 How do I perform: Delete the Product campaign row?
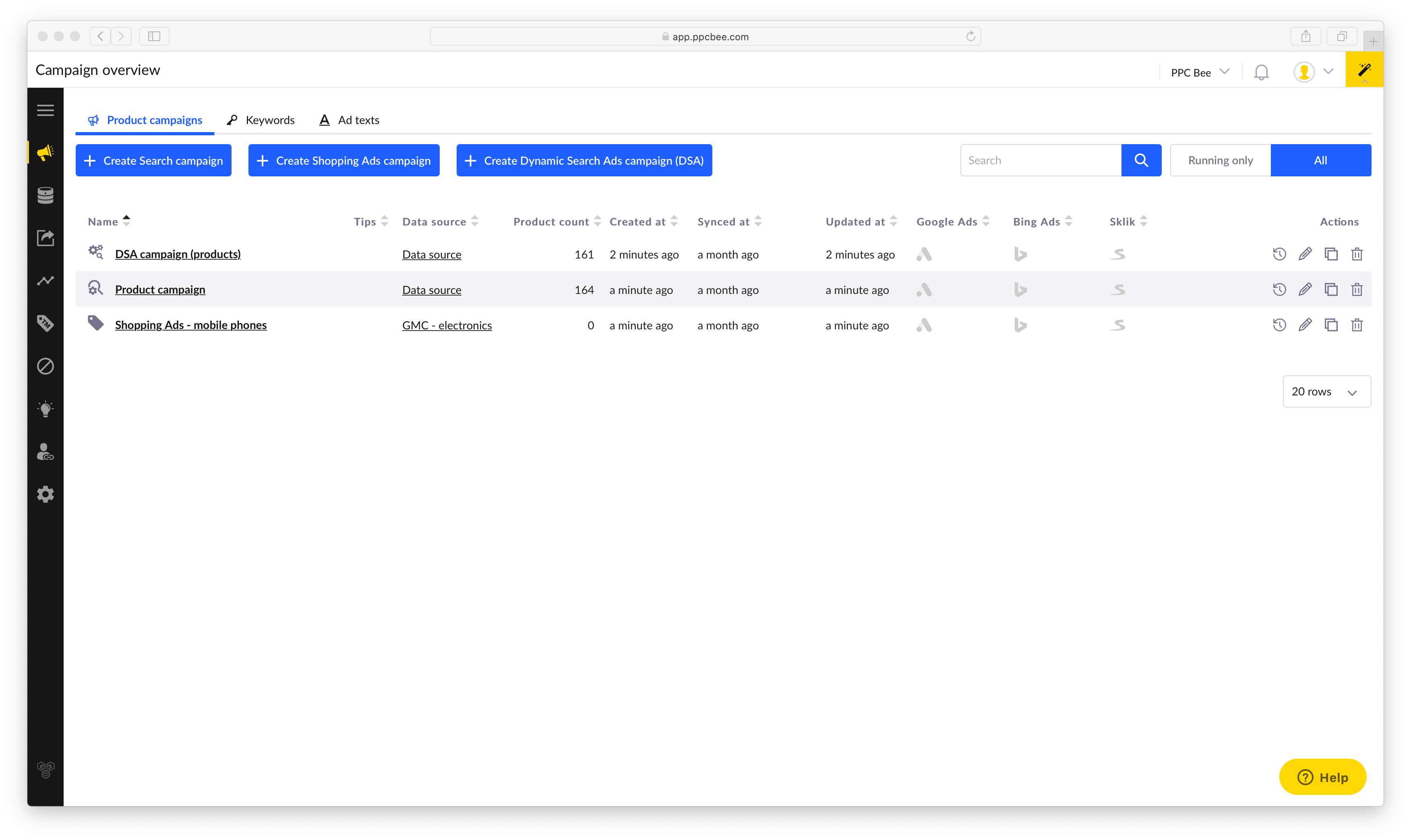tap(1357, 290)
